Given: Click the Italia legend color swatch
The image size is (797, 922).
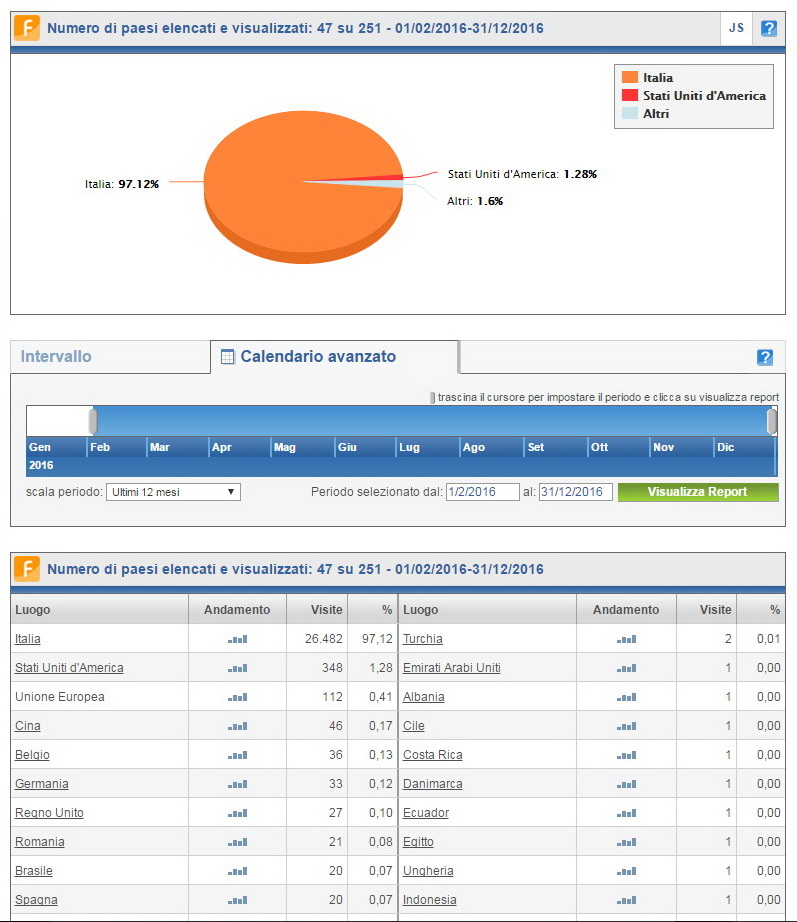Looking at the screenshot, I should pyautogui.click(x=630, y=77).
